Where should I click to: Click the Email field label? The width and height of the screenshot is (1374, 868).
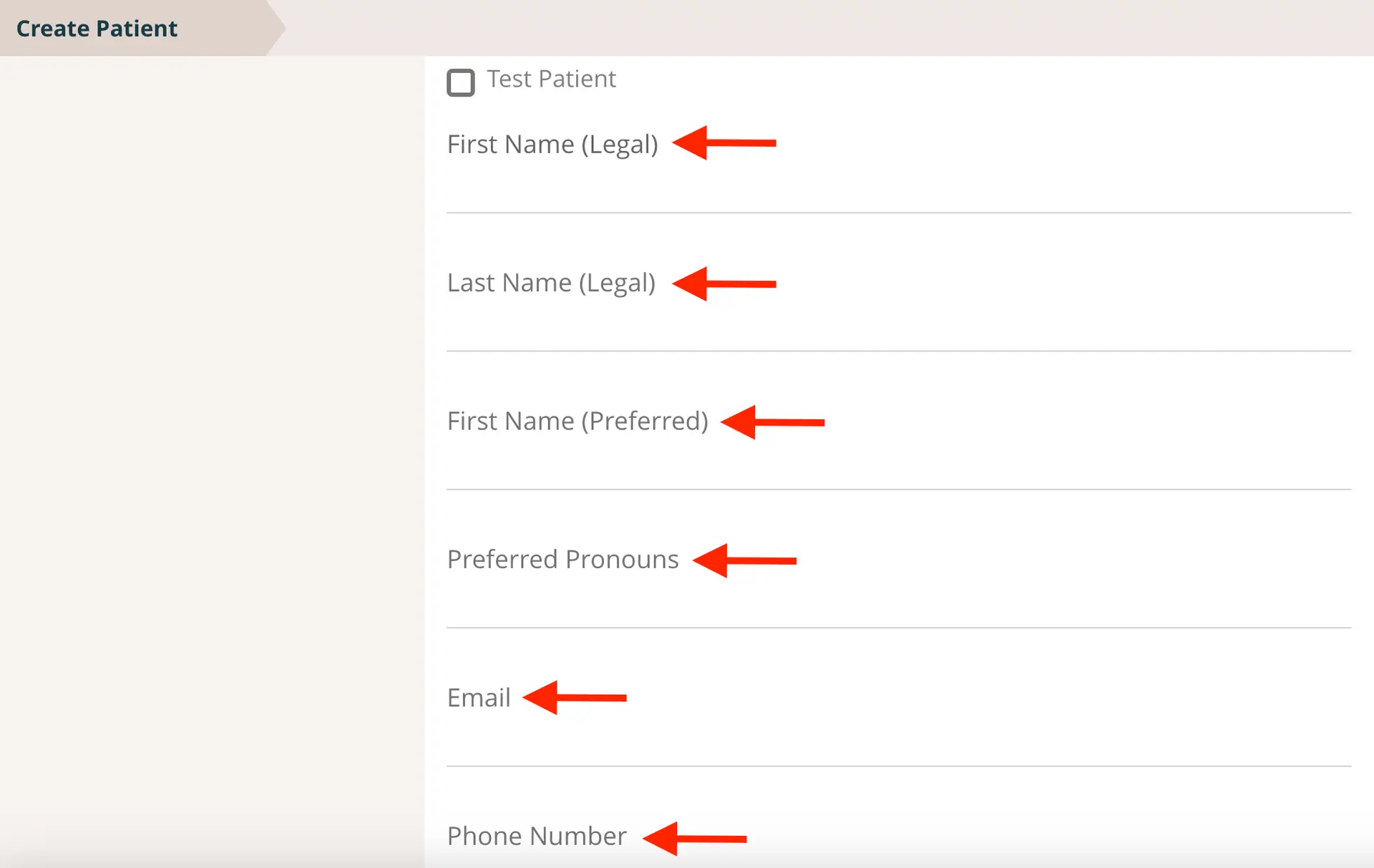(x=478, y=697)
